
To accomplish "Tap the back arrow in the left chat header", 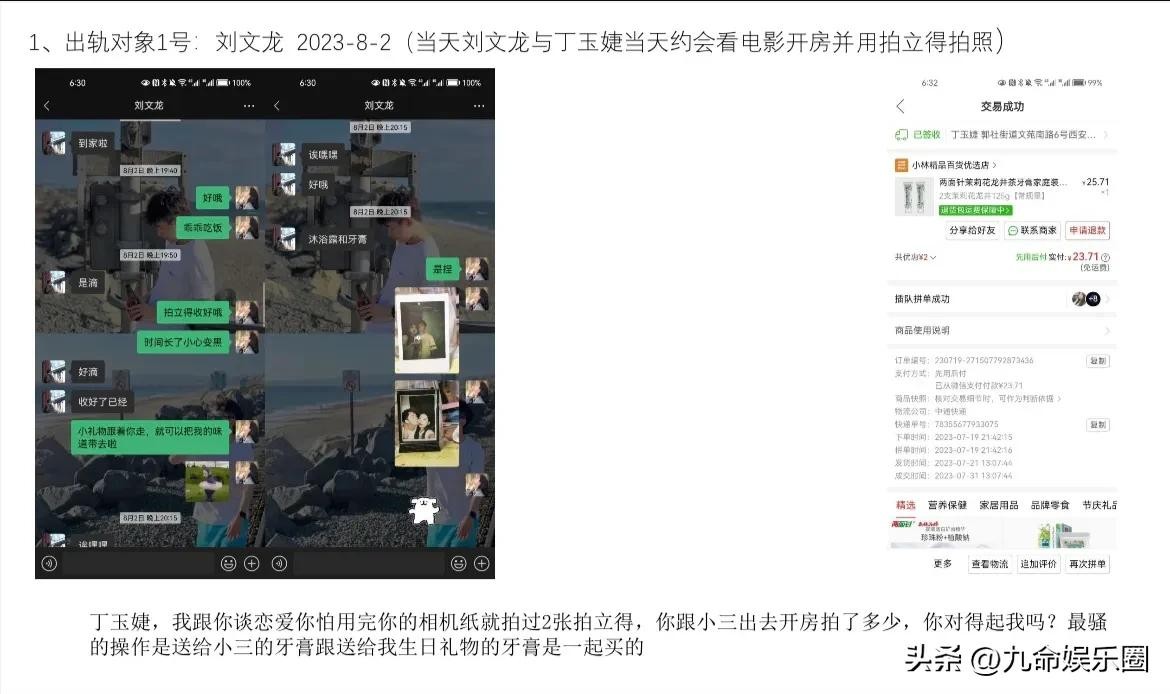I will click(46, 105).
